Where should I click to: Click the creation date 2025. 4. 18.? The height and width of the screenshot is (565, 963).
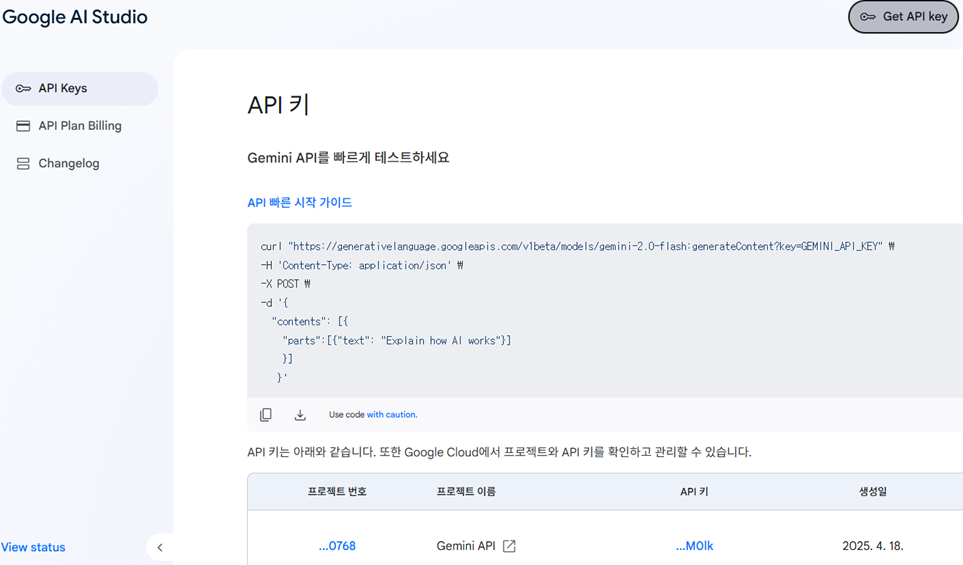click(873, 546)
